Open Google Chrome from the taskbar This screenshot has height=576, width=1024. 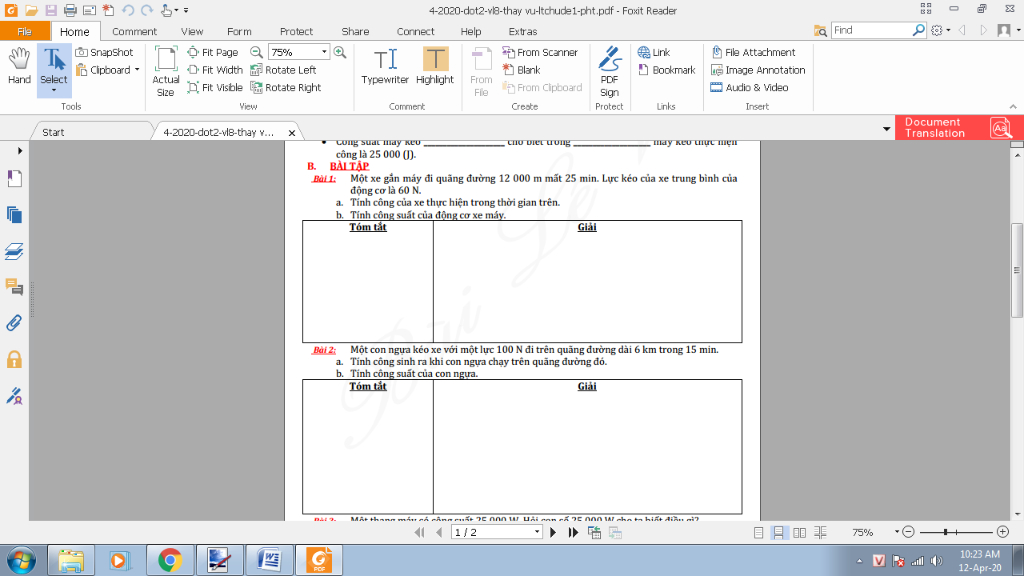pos(170,560)
